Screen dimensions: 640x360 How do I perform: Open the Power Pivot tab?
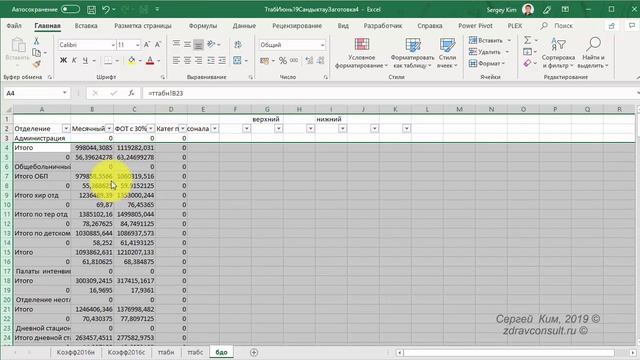click(475, 26)
